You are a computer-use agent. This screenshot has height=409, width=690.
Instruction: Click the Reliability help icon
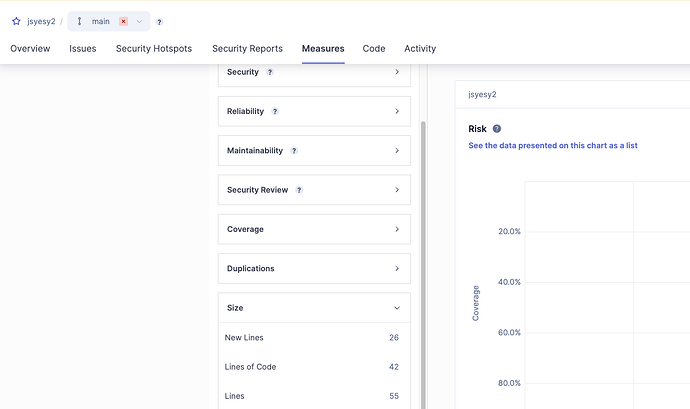click(275, 111)
